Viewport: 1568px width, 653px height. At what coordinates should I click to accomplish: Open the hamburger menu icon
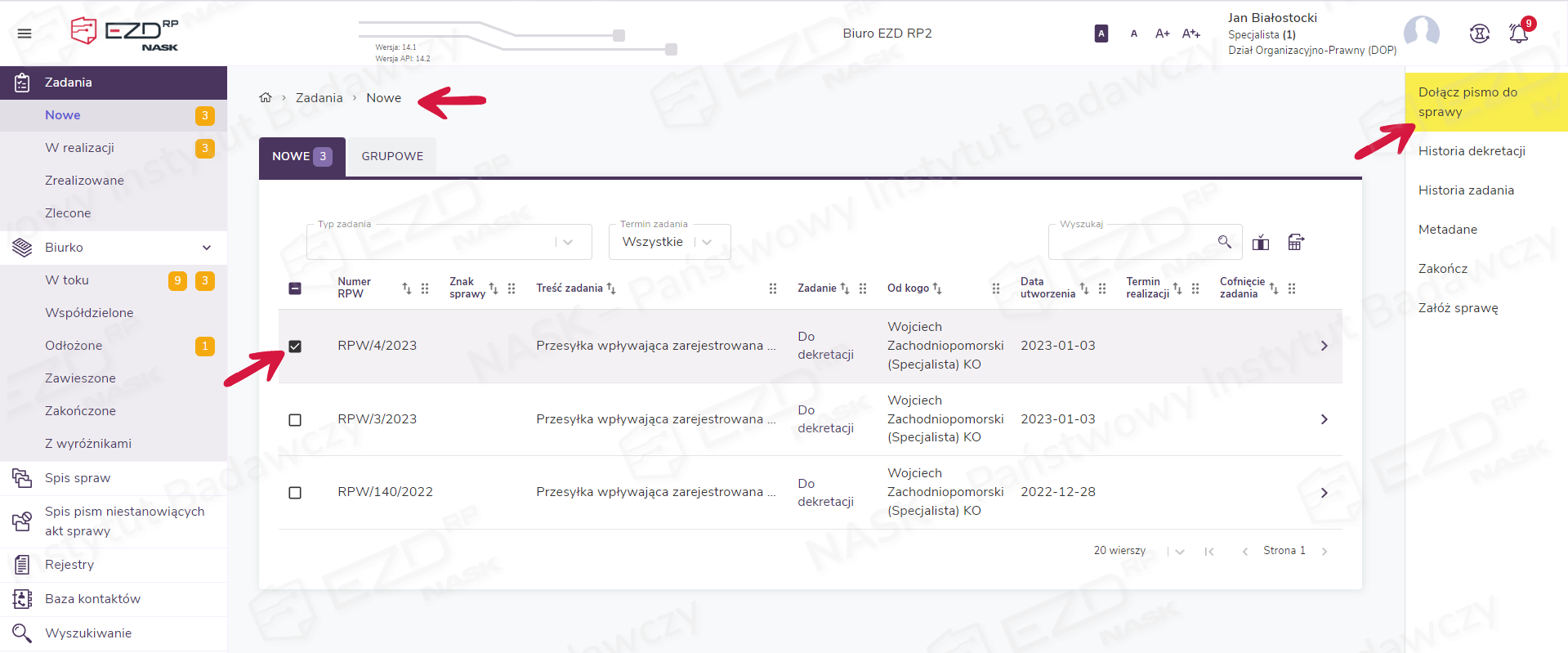(25, 34)
